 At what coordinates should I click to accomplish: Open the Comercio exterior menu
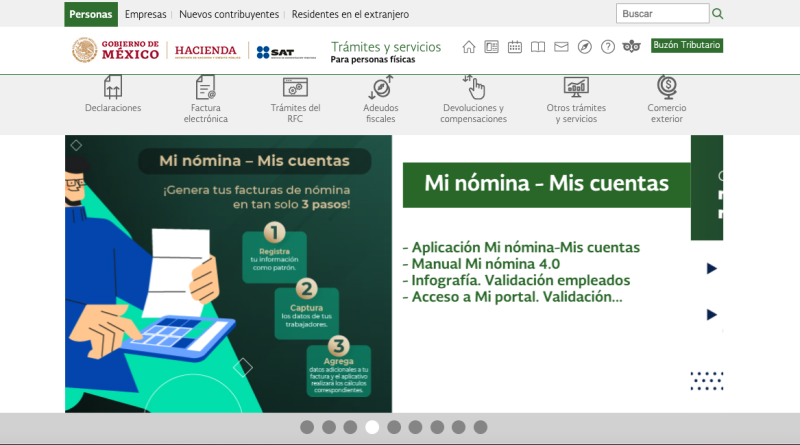point(666,101)
